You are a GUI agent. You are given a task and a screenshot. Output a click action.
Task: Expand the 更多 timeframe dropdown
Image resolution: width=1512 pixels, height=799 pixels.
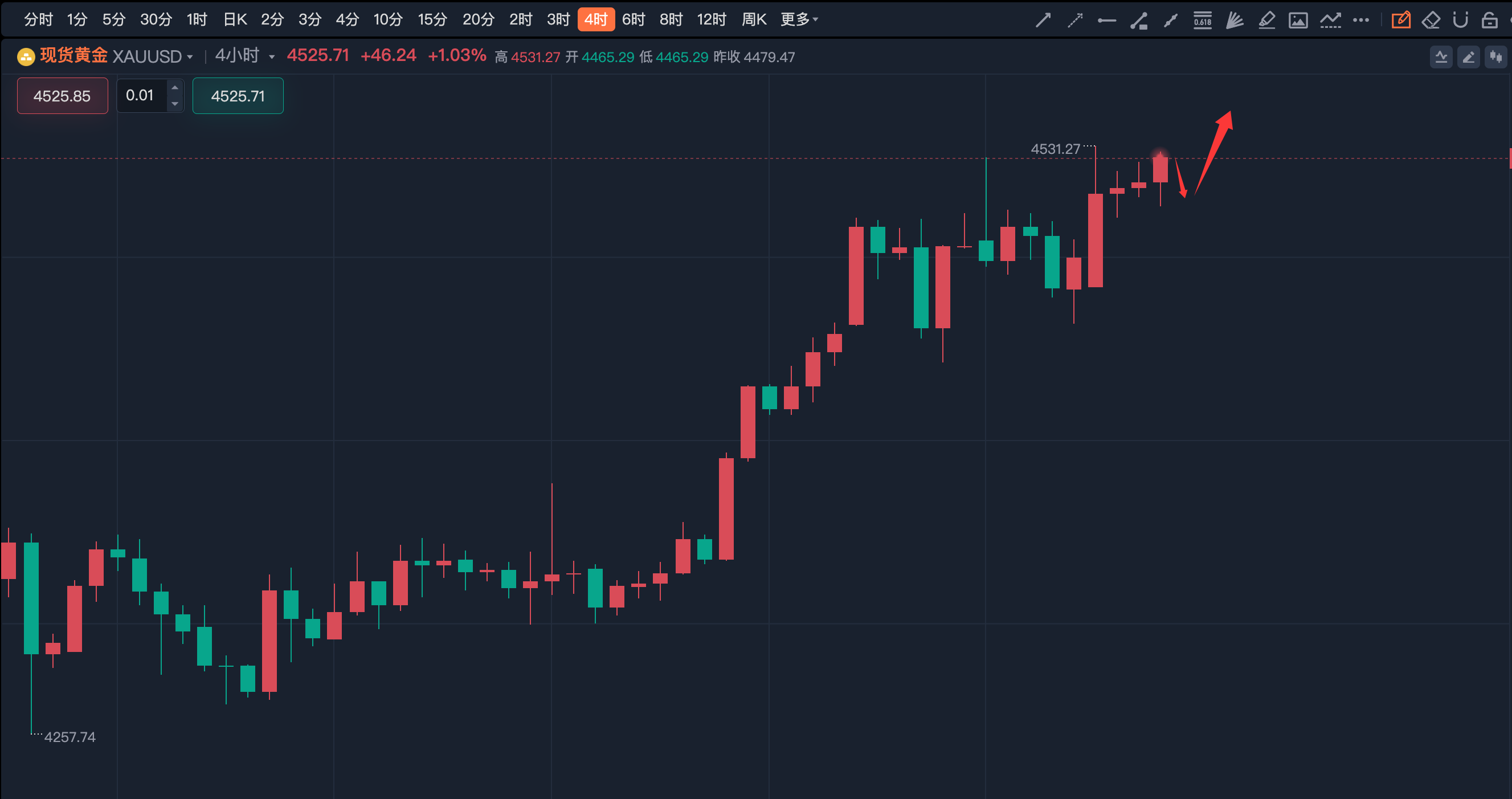(799, 20)
